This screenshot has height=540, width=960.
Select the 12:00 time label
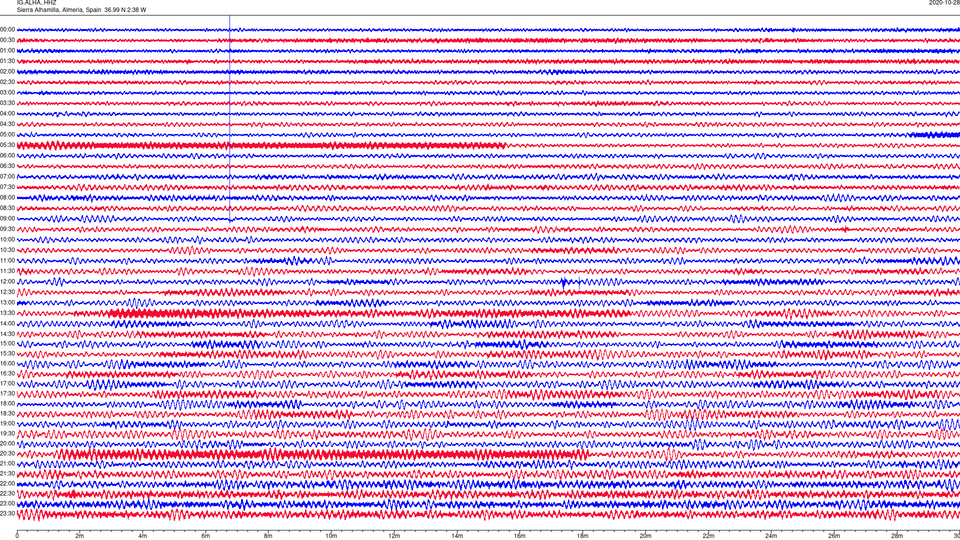pyautogui.click(x=7, y=282)
